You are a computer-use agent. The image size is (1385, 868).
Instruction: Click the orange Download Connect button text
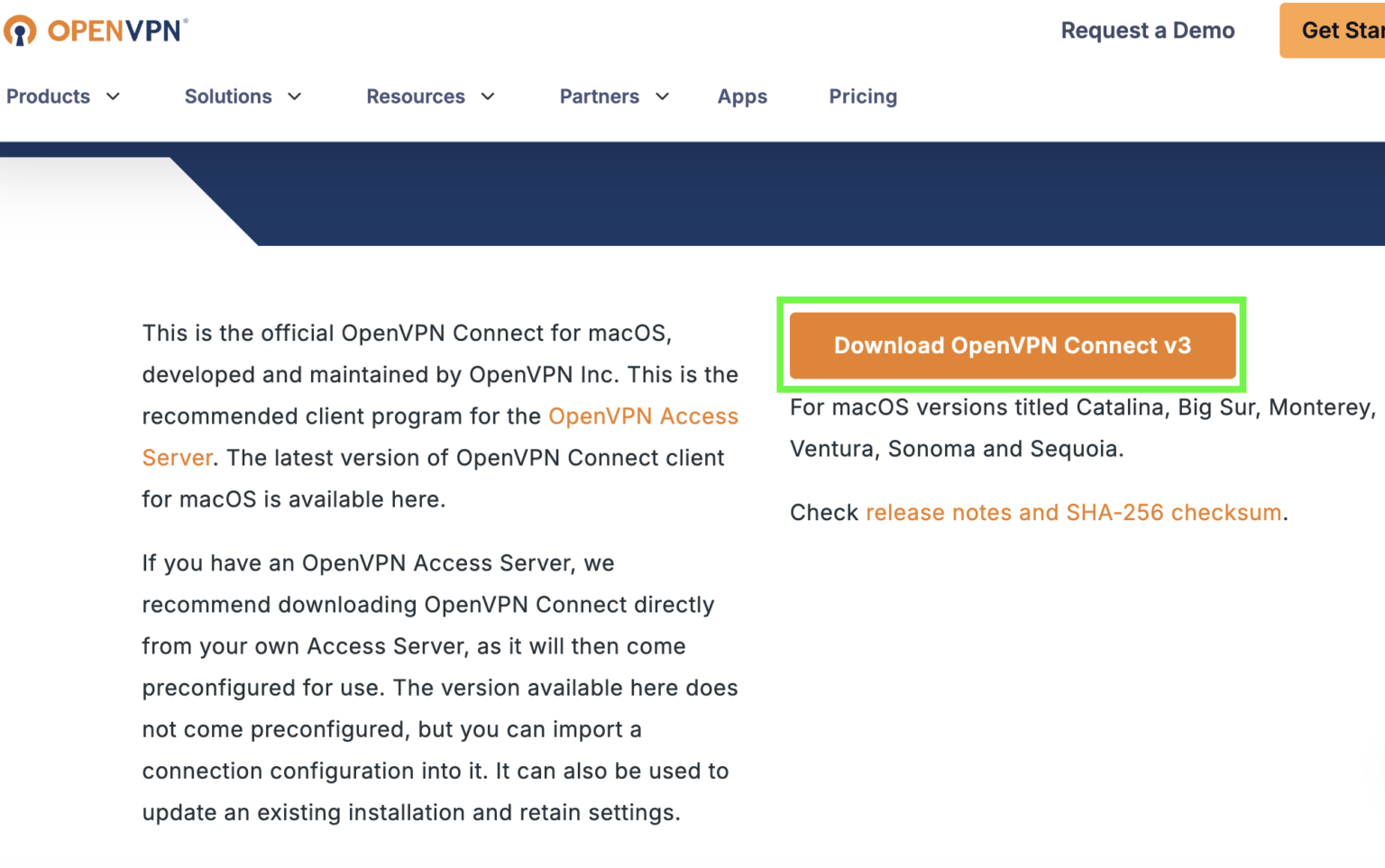(1013, 346)
